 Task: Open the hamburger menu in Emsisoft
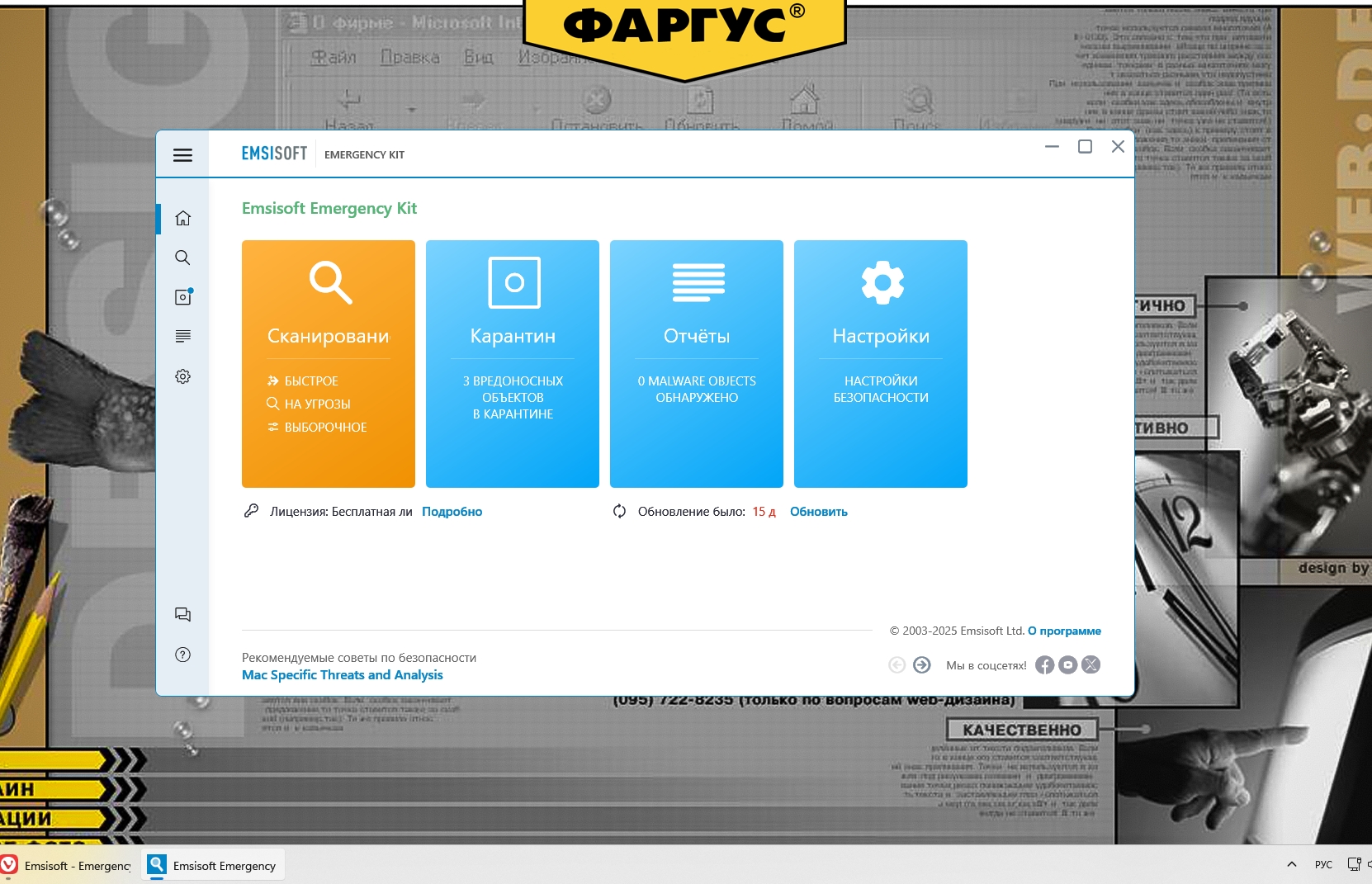pos(182,154)
